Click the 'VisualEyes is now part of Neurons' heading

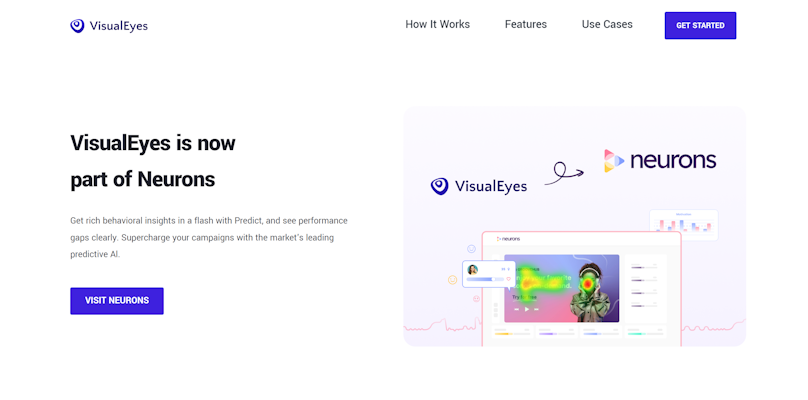coord(153,161)
